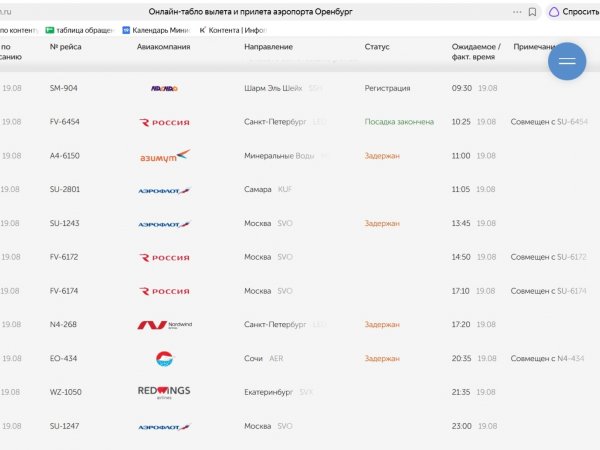Click the bookmark icon in address bar
Screen dimensions: 600x450
532,12
